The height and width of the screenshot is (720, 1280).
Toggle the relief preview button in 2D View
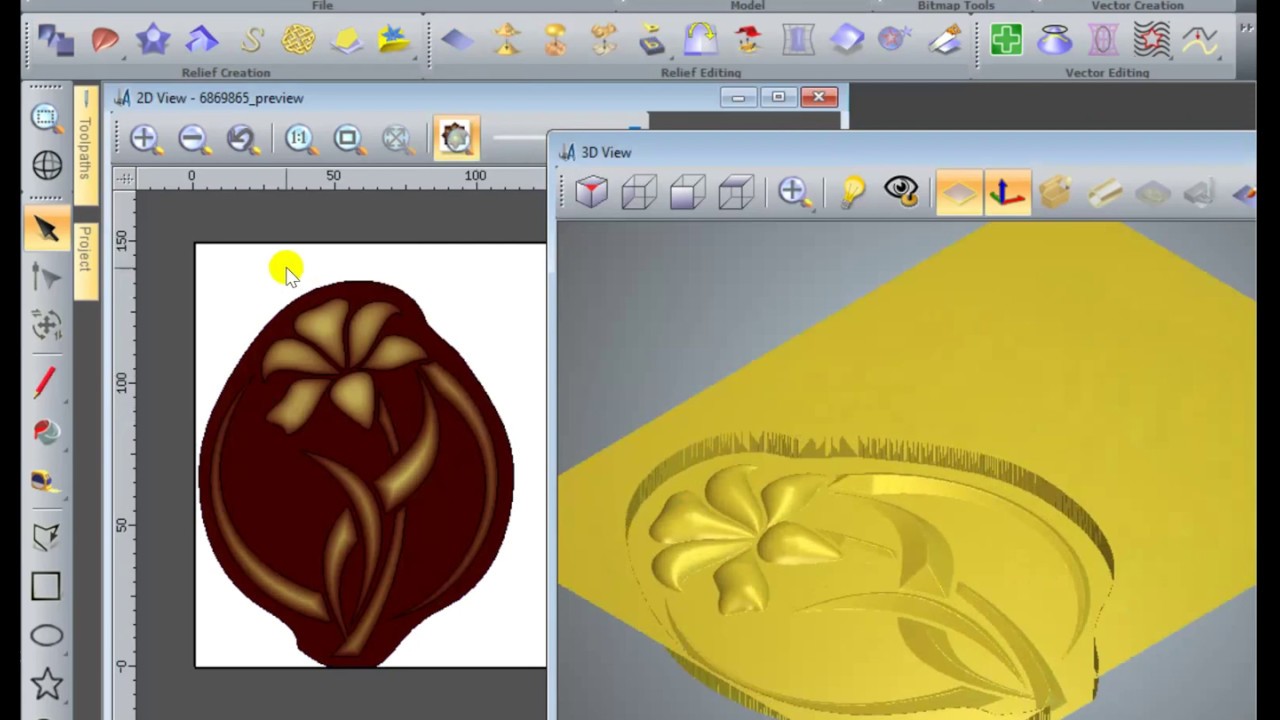click(x=455, y=138)
